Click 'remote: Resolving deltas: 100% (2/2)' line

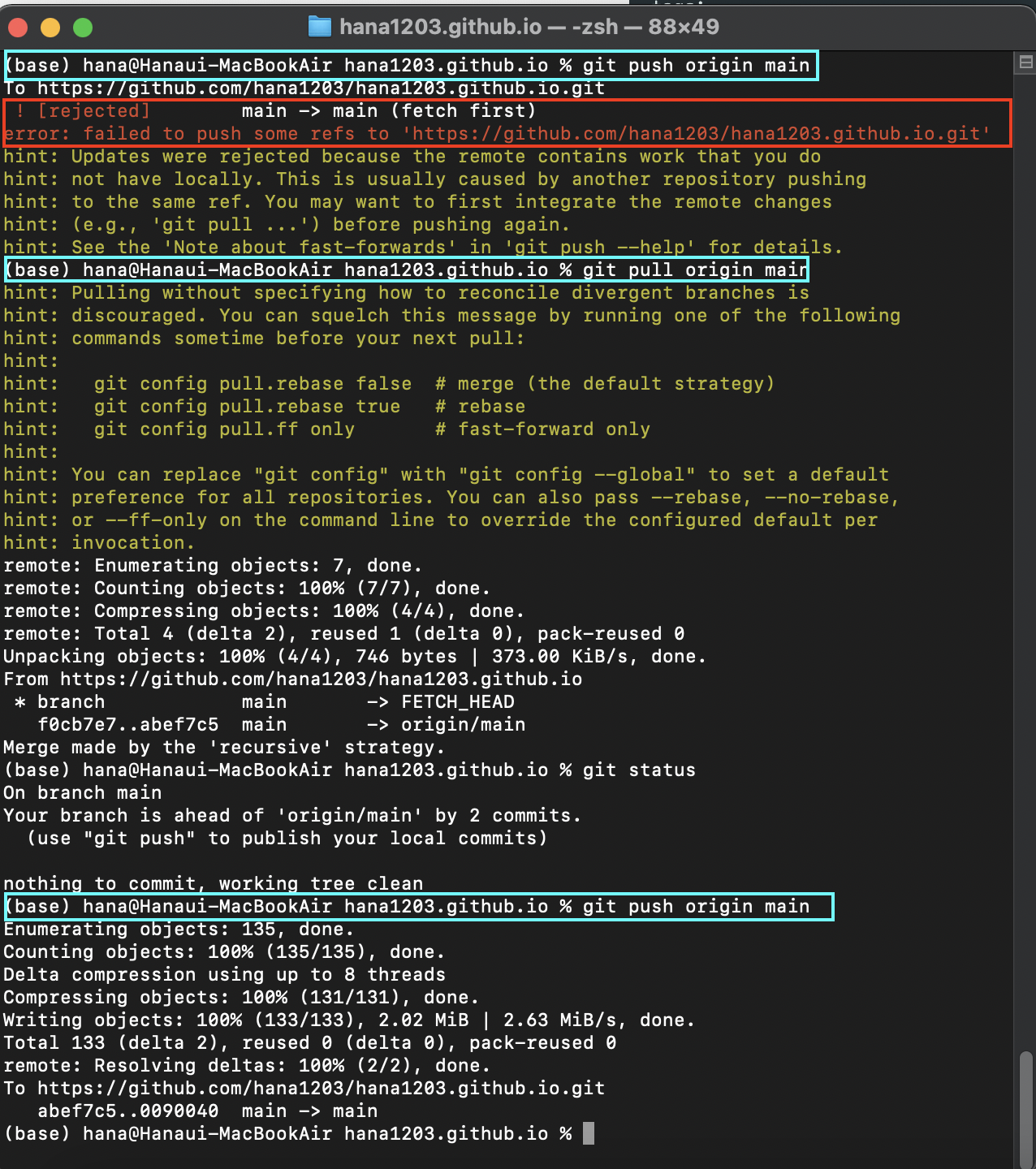click(x=247, y=1065)
